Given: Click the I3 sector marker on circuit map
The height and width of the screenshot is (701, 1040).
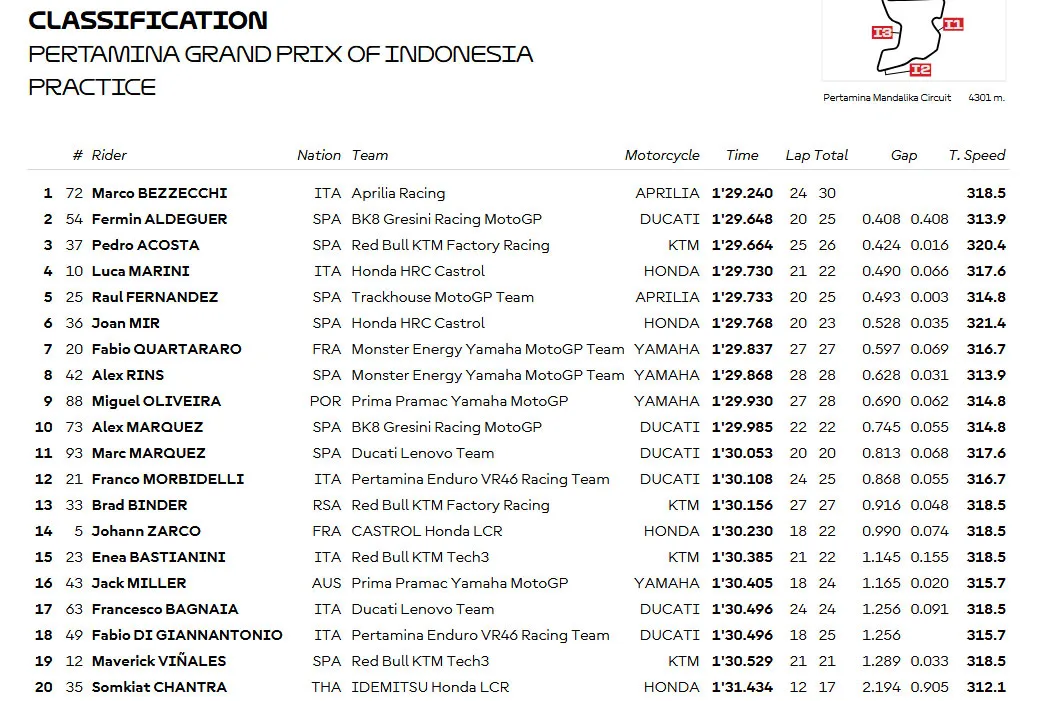Looking at the screenshot, I should (x=882, y=32).
